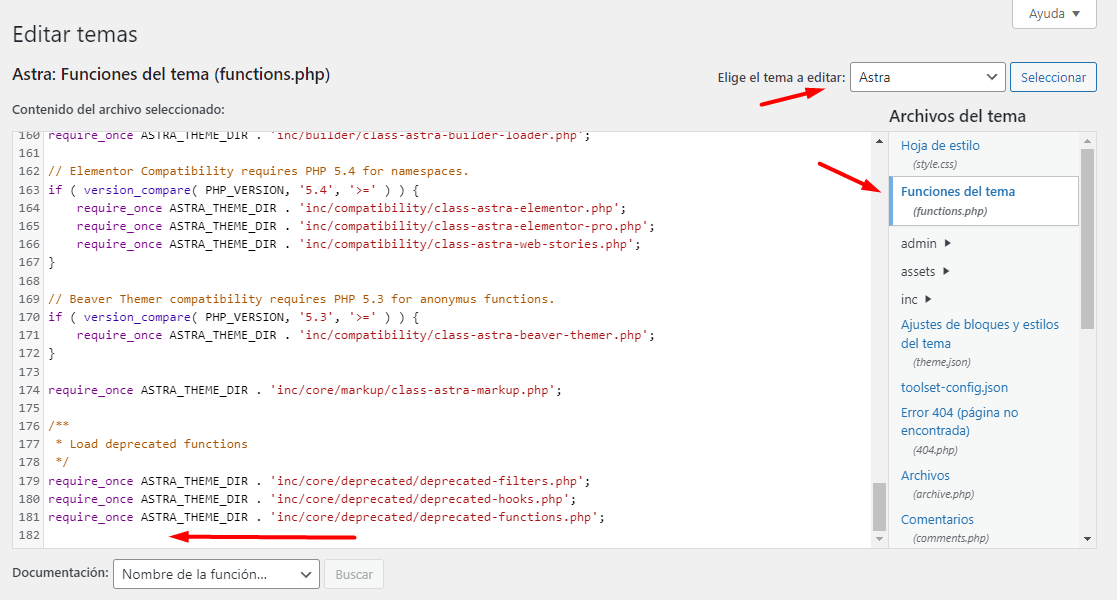The image size is (1117, 600).
Task: Click code editor vertical scrollbar thumb
Action: tap(879, 507)
